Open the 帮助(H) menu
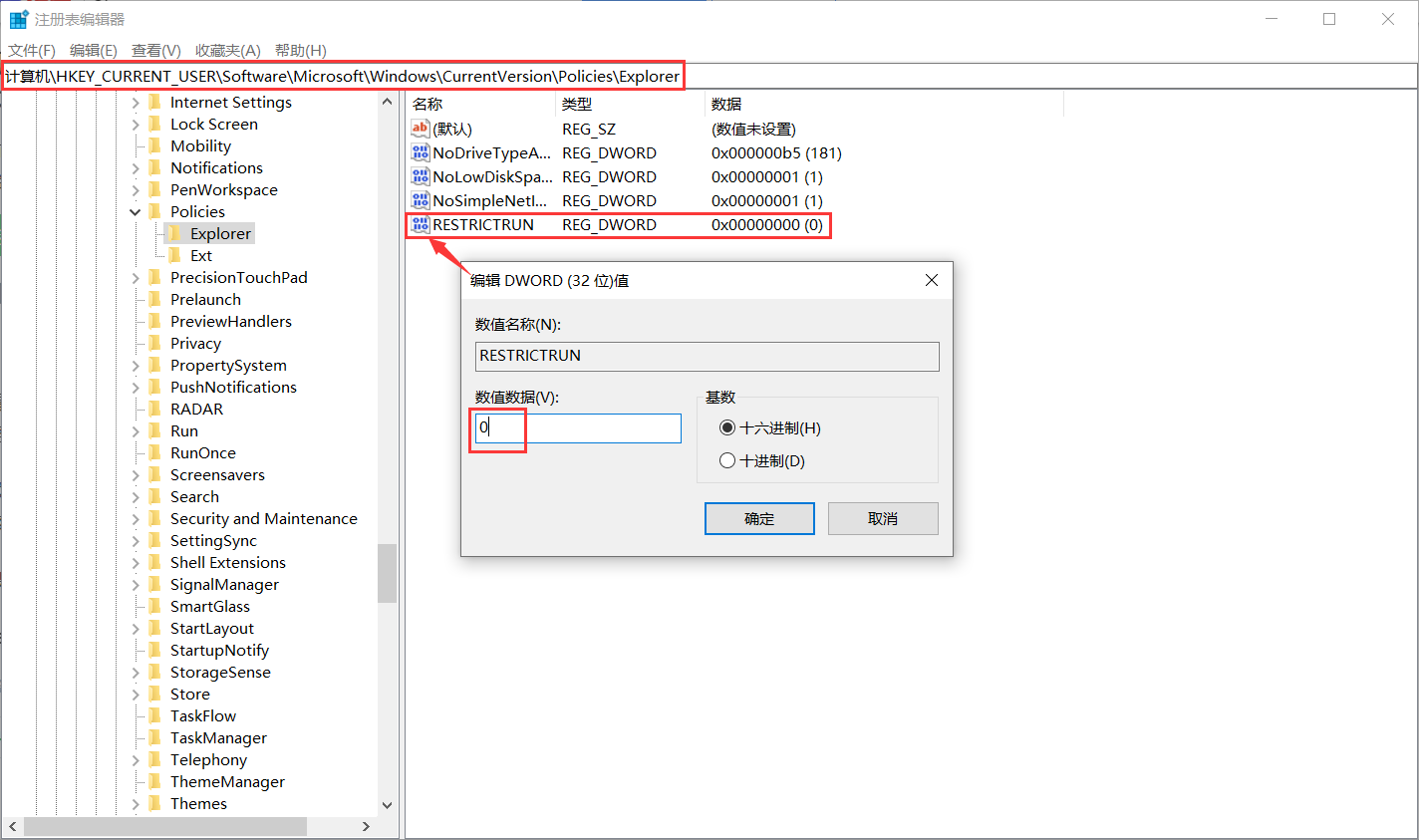 pyautogui.click(x=301, y=50)
